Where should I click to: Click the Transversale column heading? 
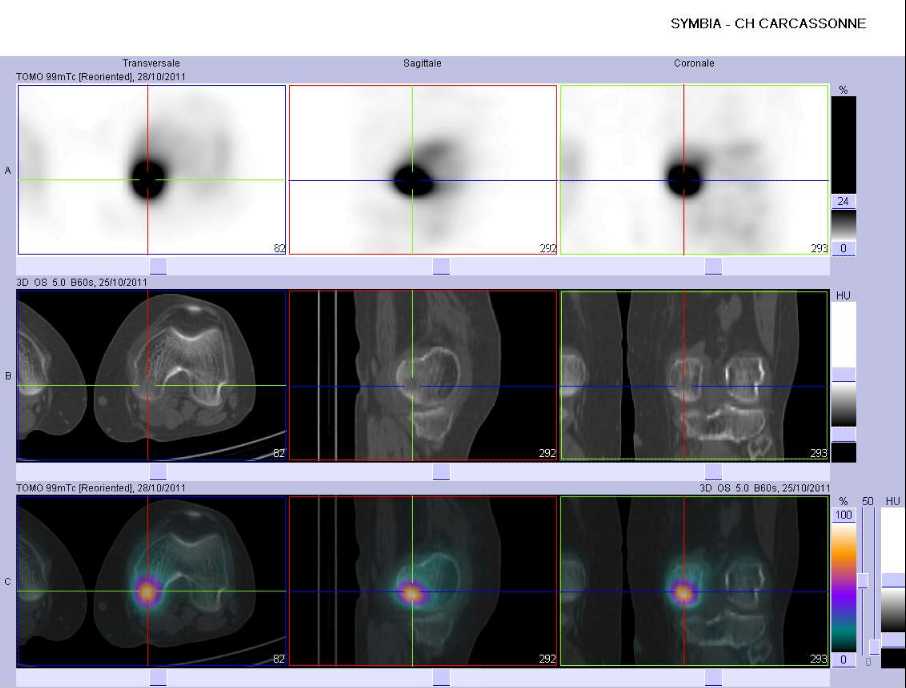pos(151,63)
